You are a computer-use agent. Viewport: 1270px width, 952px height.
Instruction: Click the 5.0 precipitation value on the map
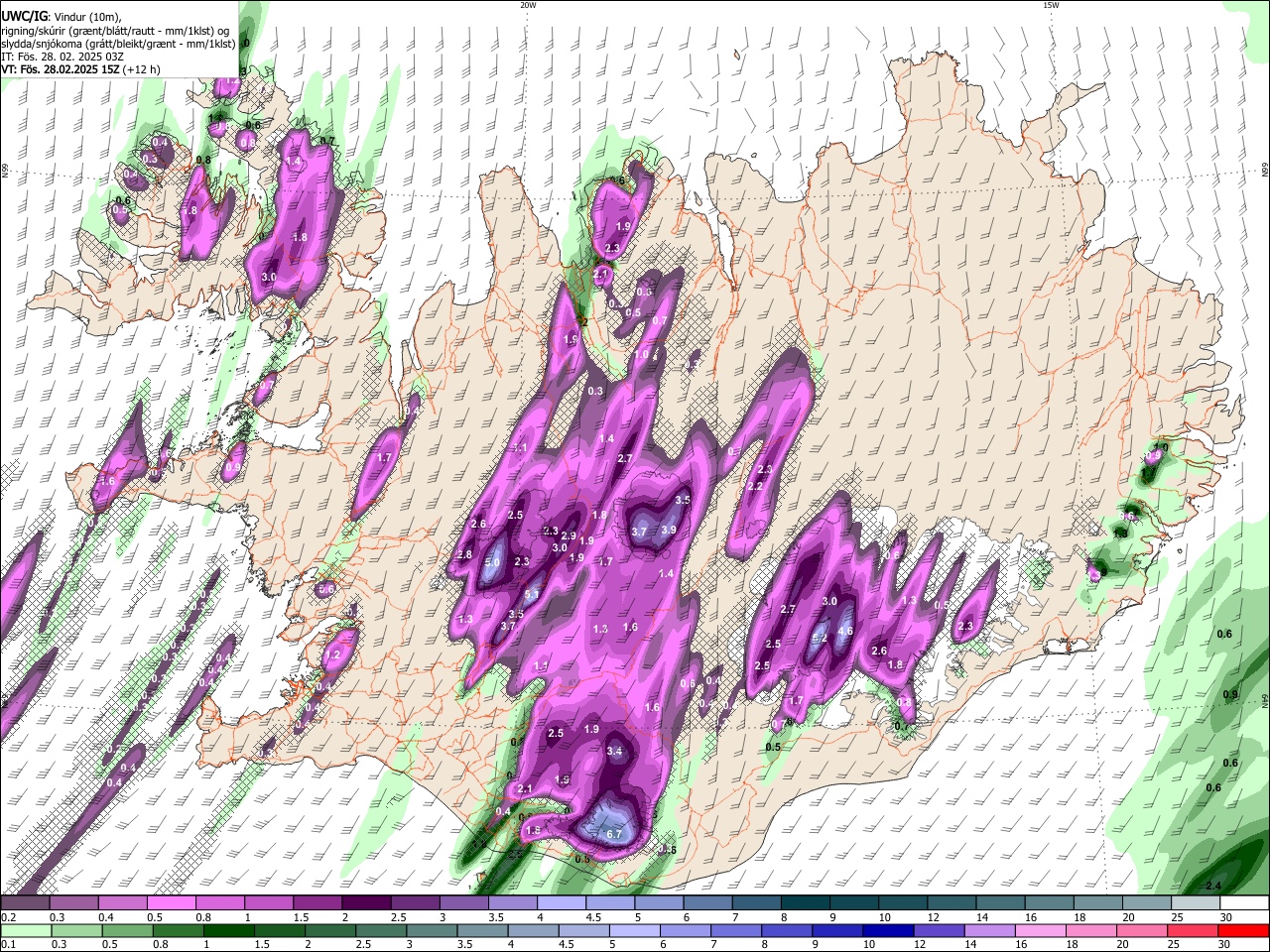[x=493, y=562]
